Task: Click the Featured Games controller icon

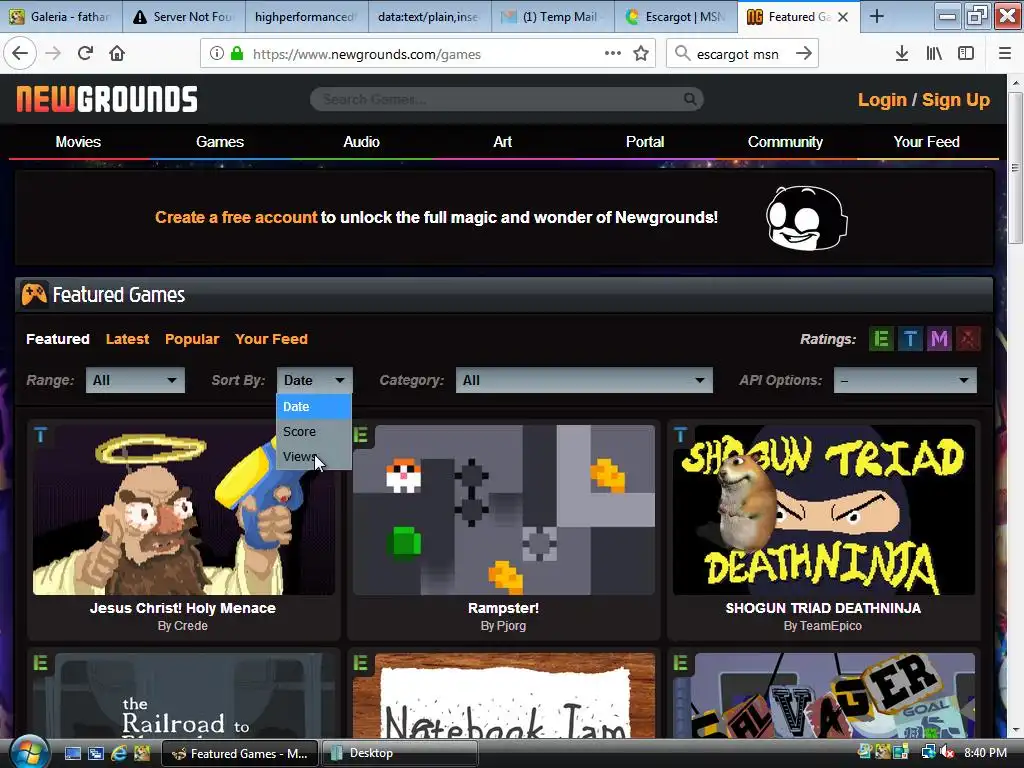Action: coord(34,294)
